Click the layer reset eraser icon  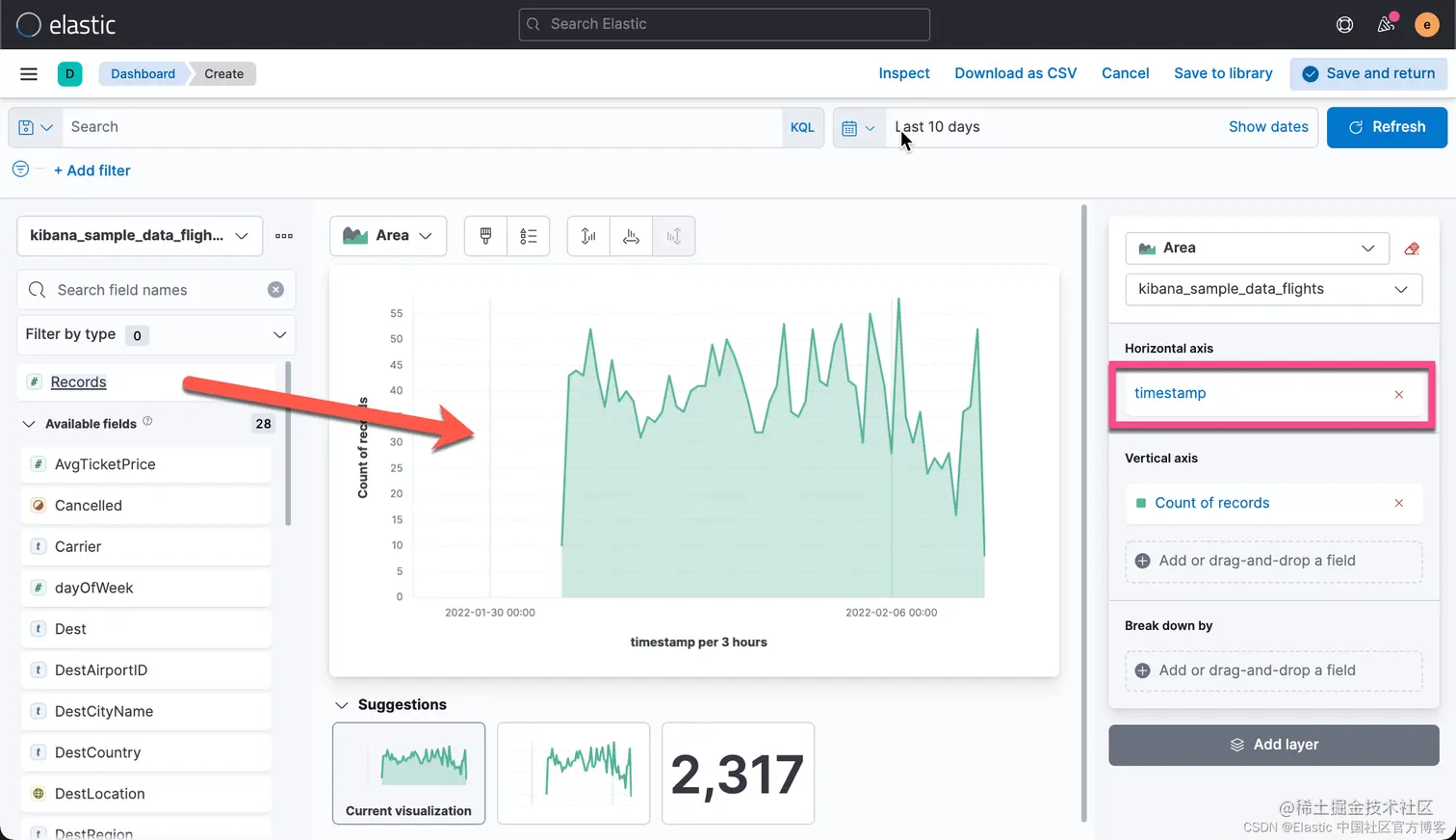(x=1412, y=249)
